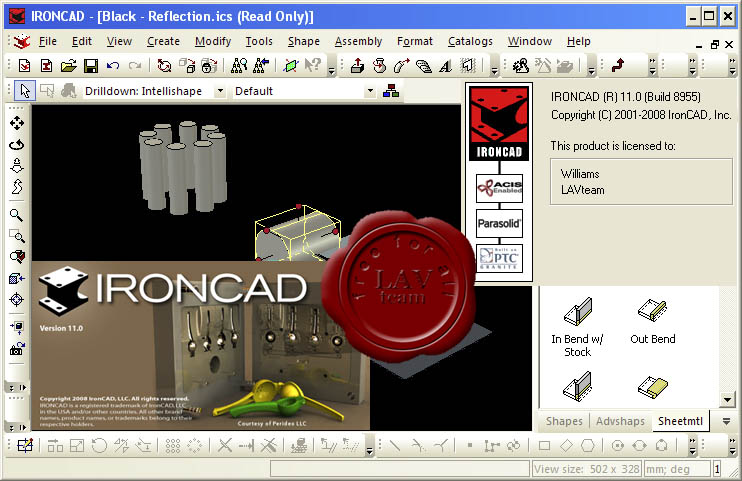The image size is (742, 481).
Task: Select the In Bend w/ Stock shape
Action: 577,327
